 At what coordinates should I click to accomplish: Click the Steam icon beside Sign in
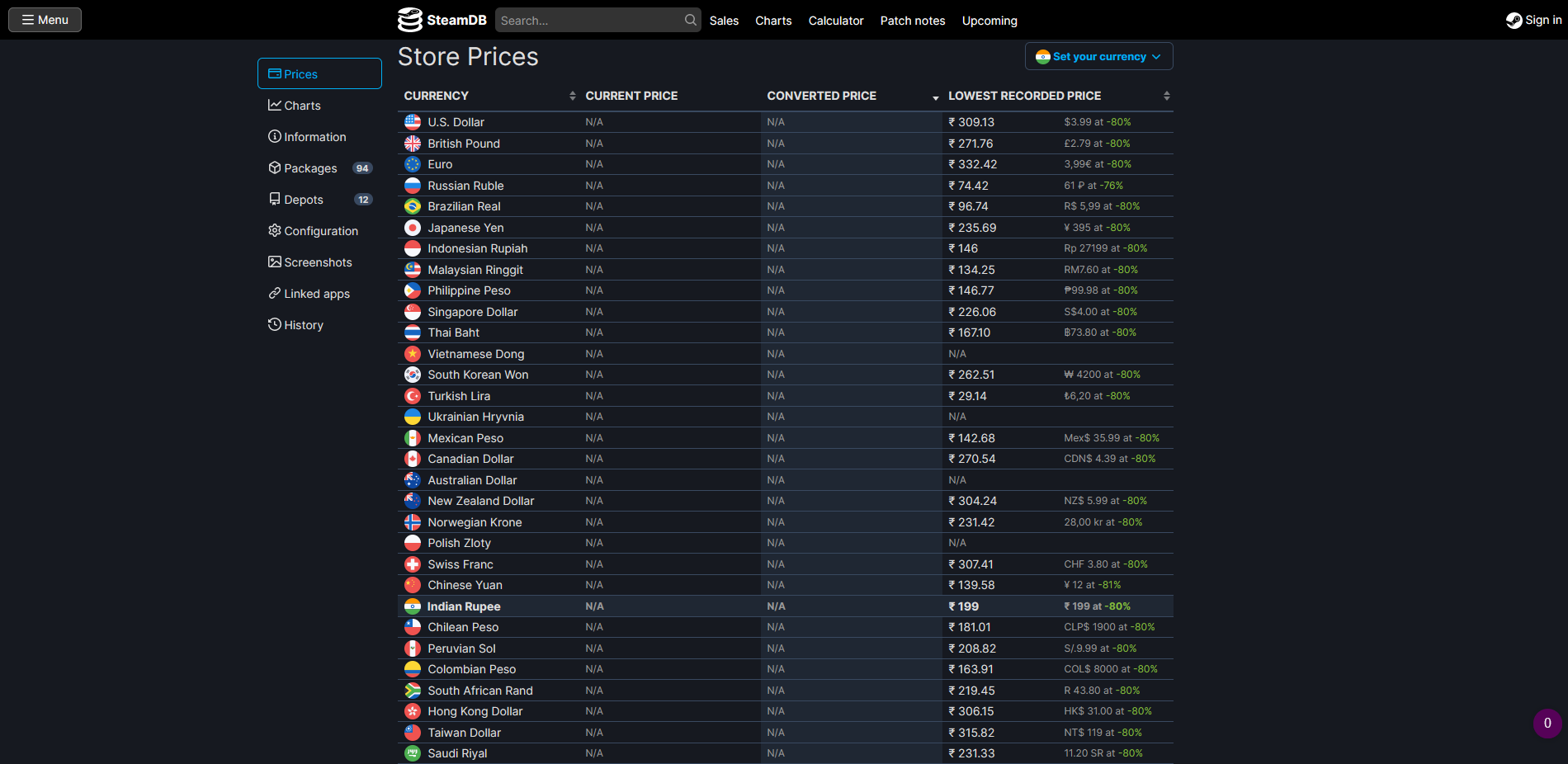point(1514,21)
